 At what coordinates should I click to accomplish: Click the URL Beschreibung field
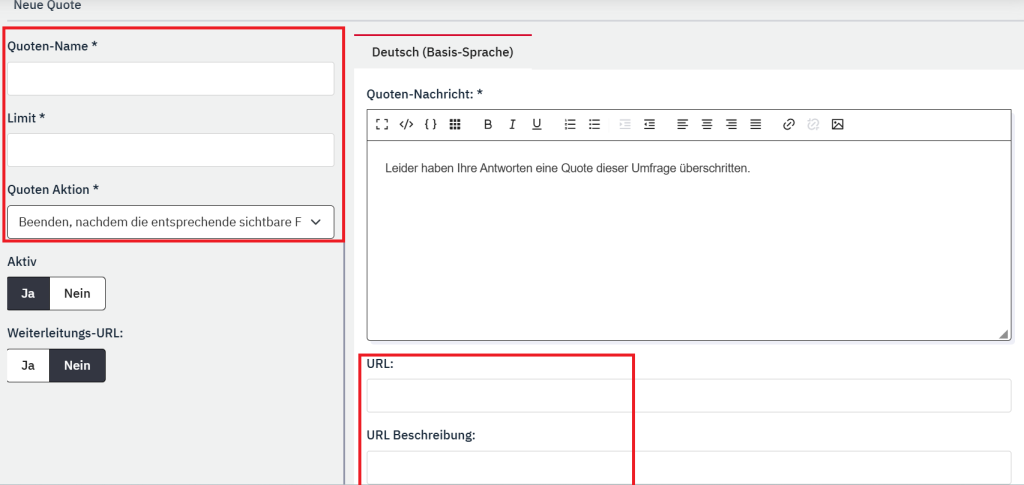[x=689, y=467]
